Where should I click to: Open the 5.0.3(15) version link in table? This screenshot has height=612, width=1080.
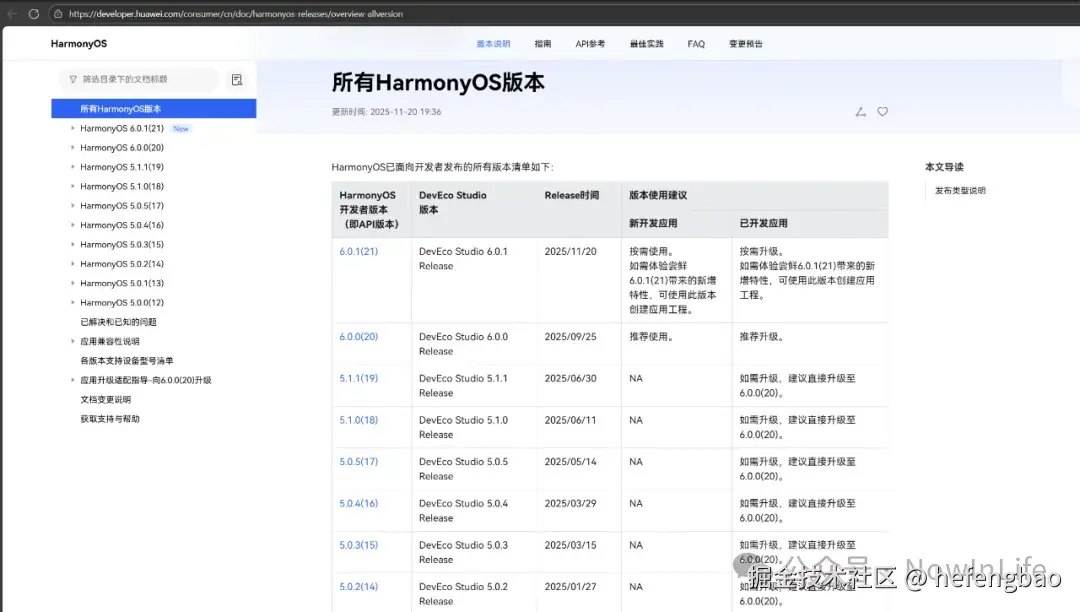[358, 545]
